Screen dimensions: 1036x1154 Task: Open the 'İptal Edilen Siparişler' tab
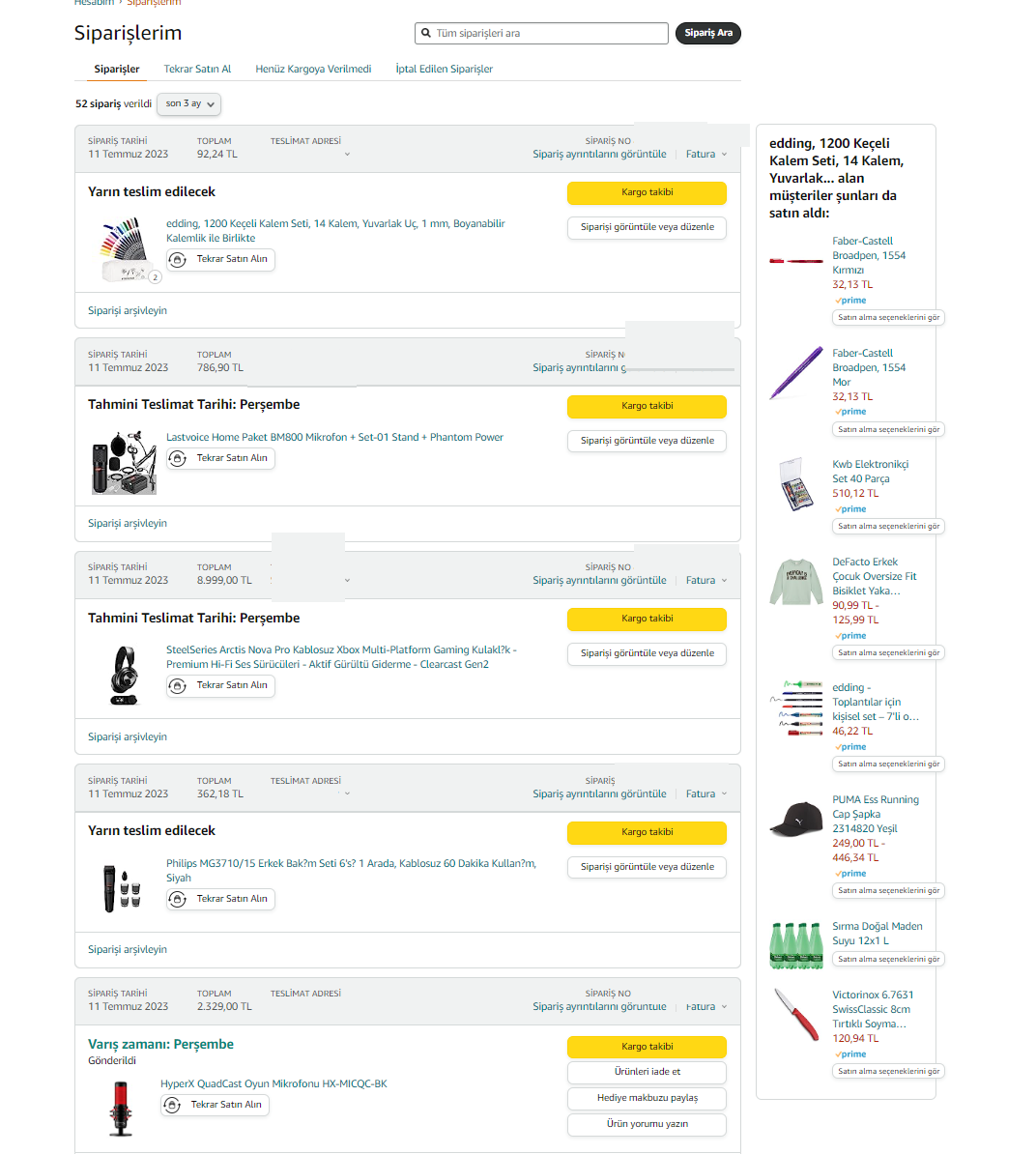pyautogui.click(x=444, y=70)
